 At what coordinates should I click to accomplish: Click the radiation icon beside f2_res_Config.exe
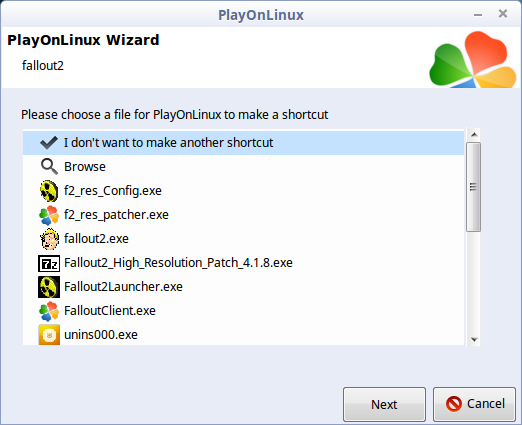click(49, 191)
